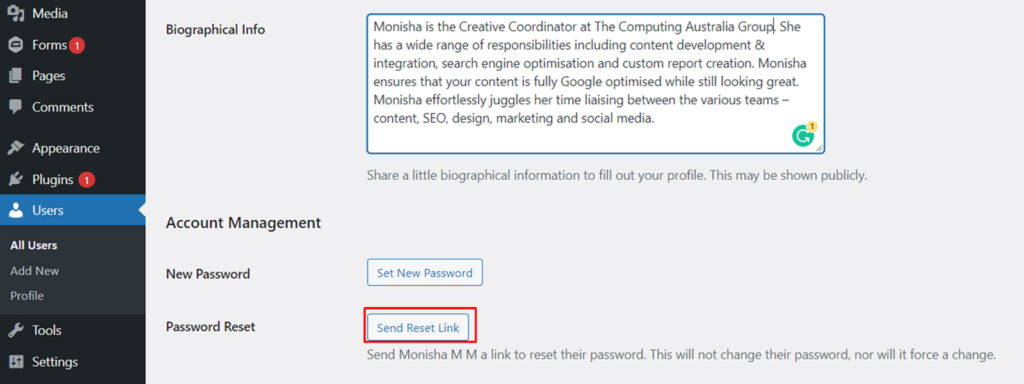1024x384 pixels.
Task: Click the Tools wrench icon
Action: 16,330
